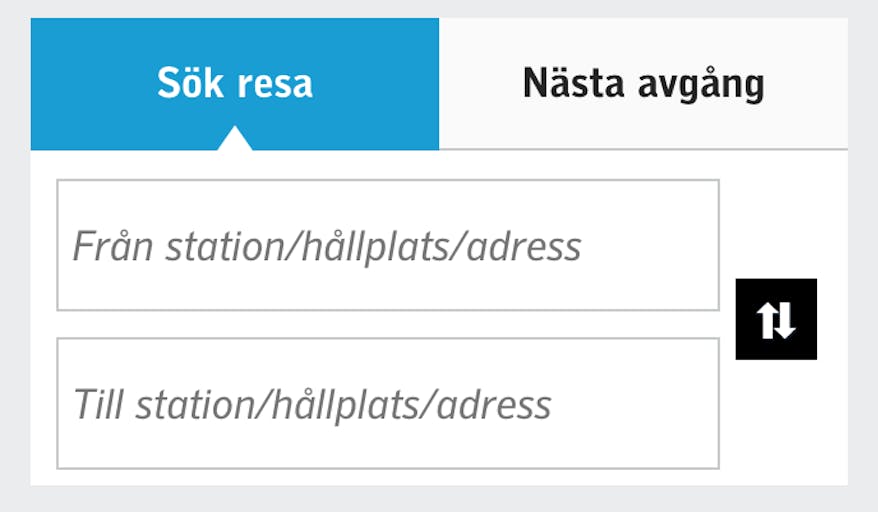Swap the Från and Till stations
This screenshot has height=512, width=878.
tap(776, 319)
